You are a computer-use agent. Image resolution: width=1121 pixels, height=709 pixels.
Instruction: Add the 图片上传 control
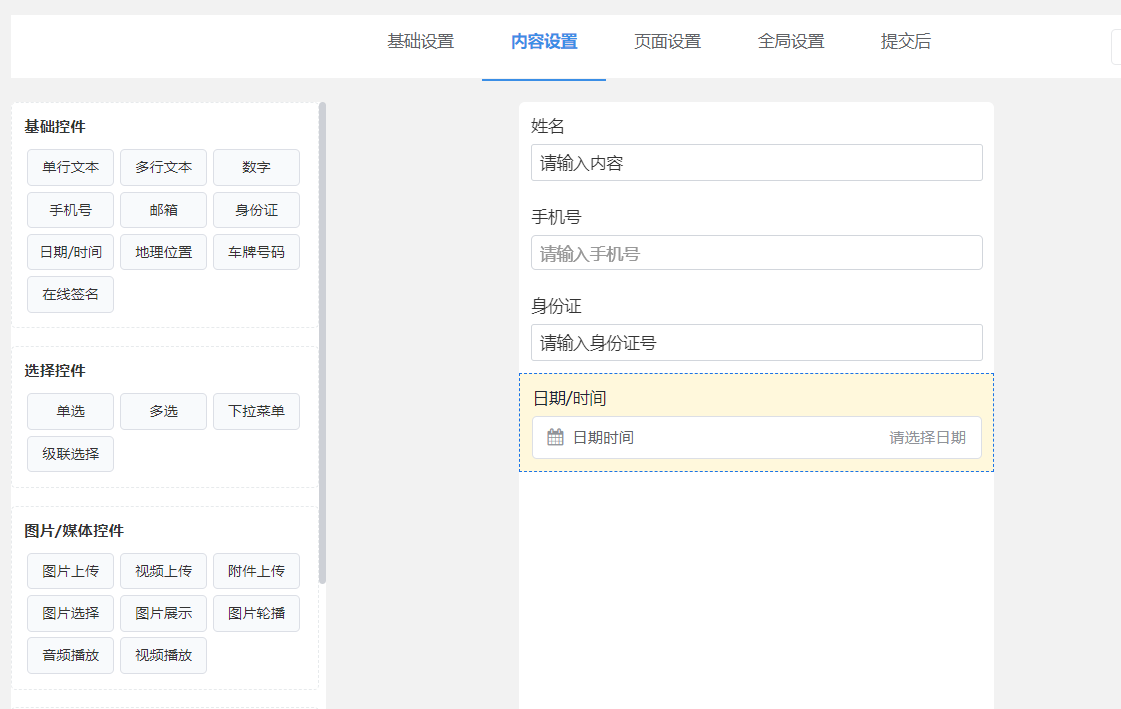[70, 571]
